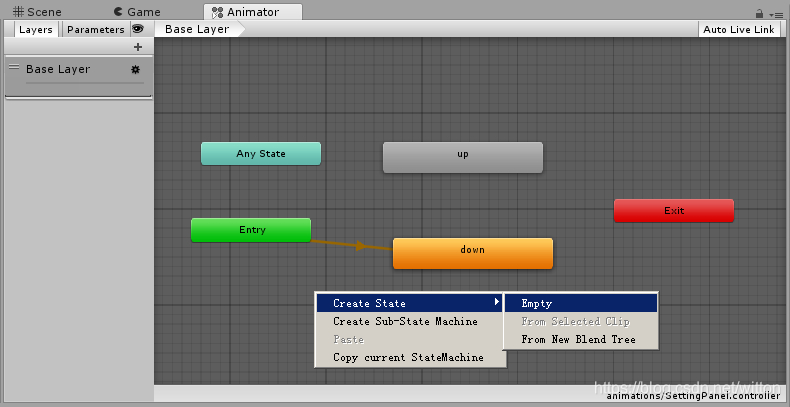Select the Base Layer row in the layer list
790x407 pixels.
coord(79,76)
